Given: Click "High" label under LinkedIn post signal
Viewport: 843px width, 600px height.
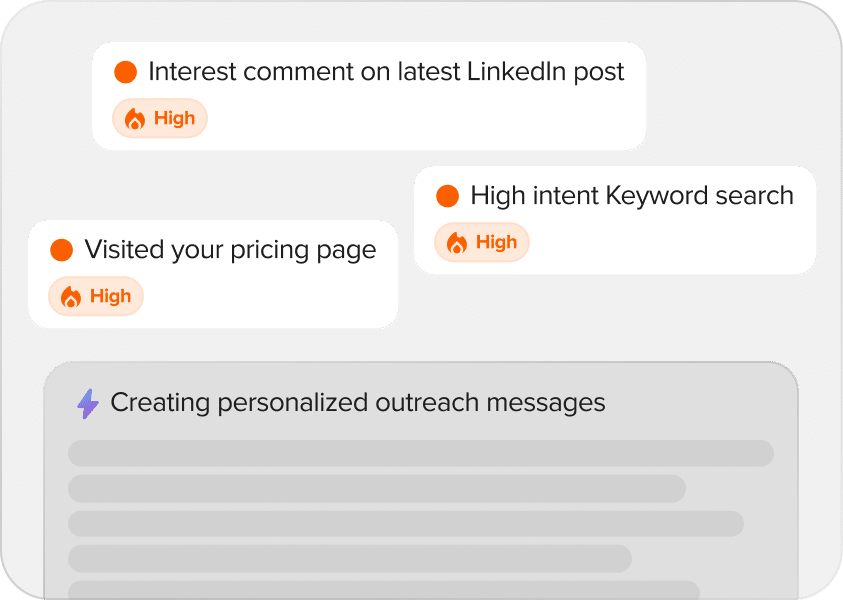Looking at the screenshot, I should (x=174, y=119).
